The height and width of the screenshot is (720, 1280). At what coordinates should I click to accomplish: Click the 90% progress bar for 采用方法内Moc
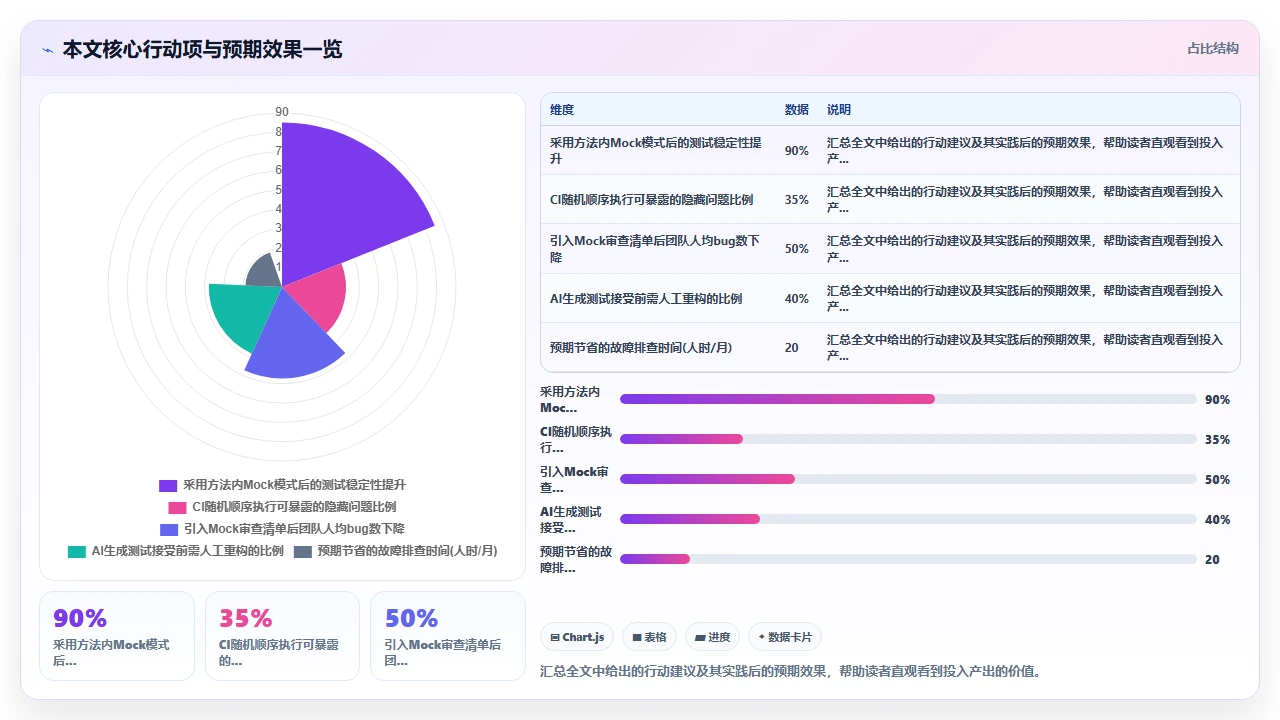908,399
